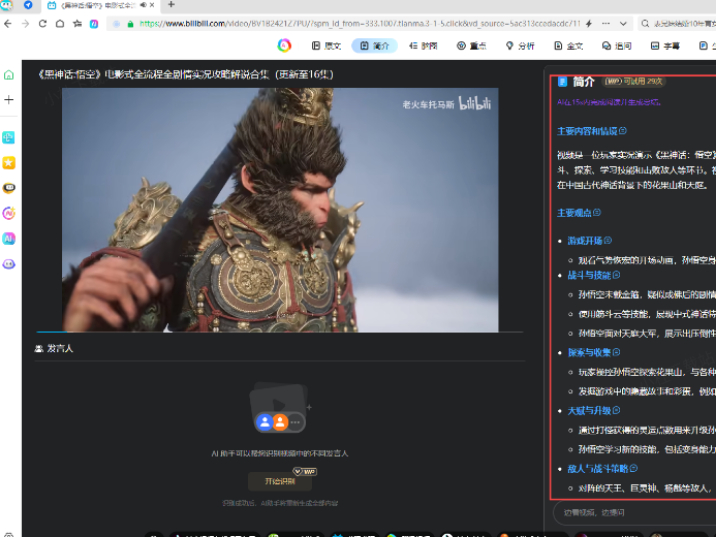Click the 发言人 speaker section header

[x=54, y=348]
